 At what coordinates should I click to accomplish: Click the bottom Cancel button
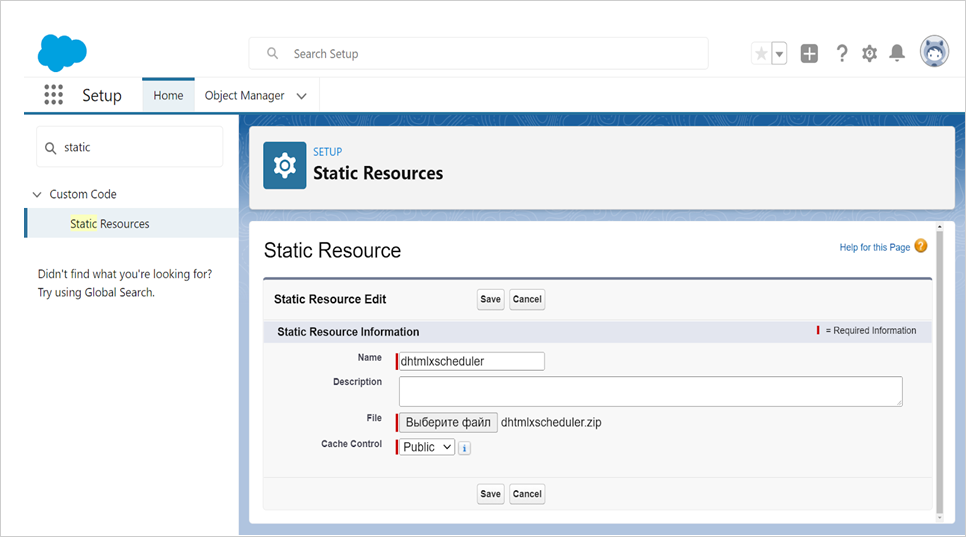coord(527,494)
